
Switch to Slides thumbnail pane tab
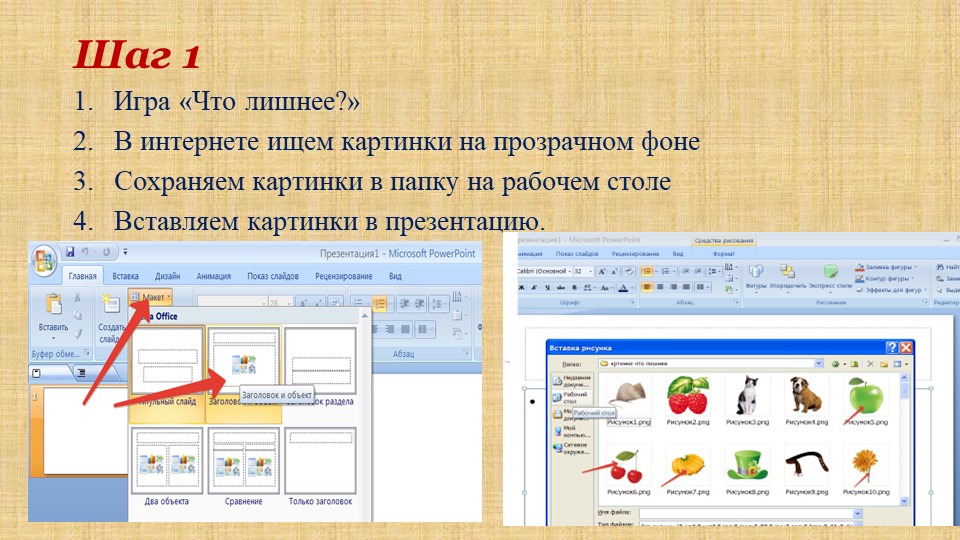(36, 373)
